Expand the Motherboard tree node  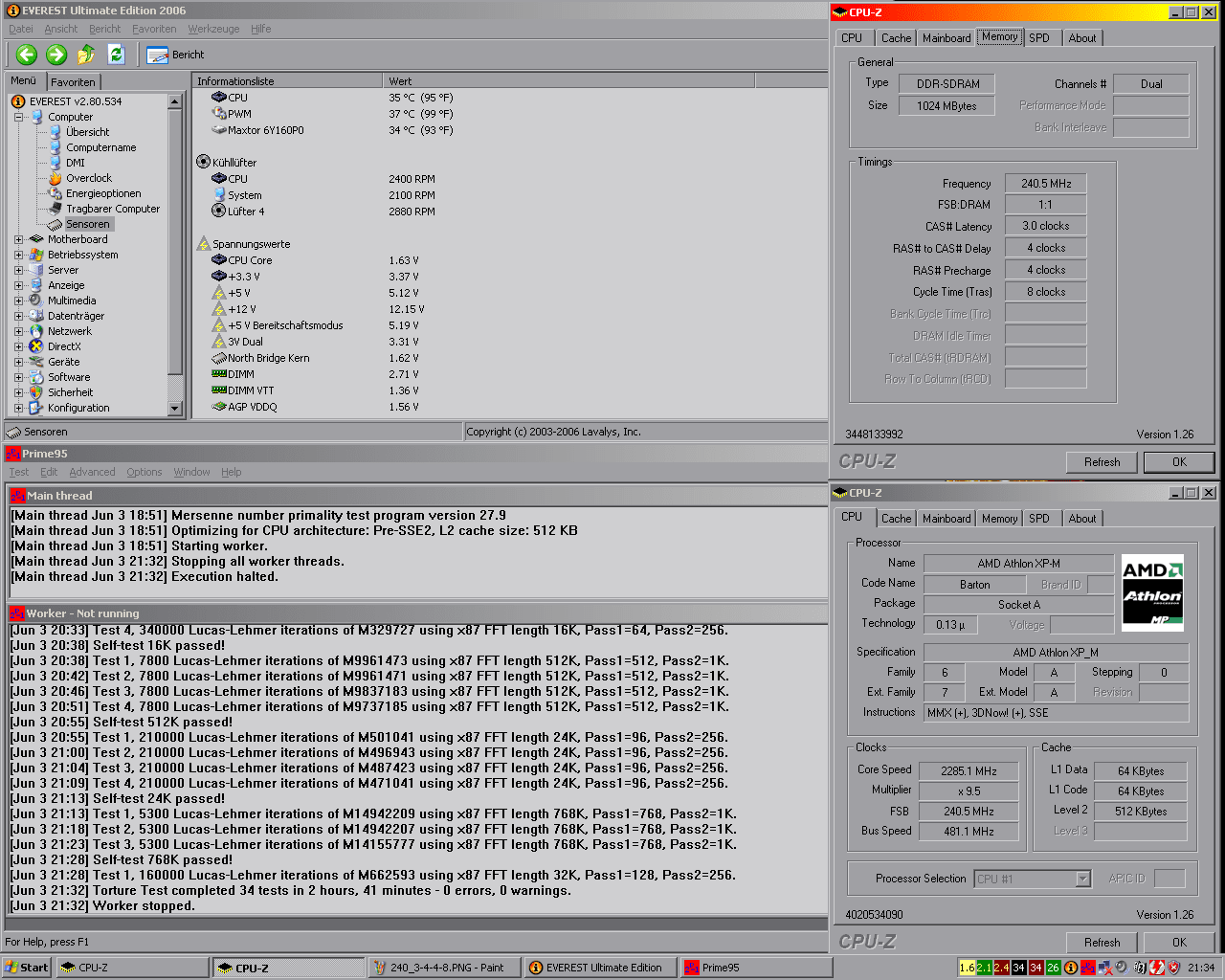(18, 239)
